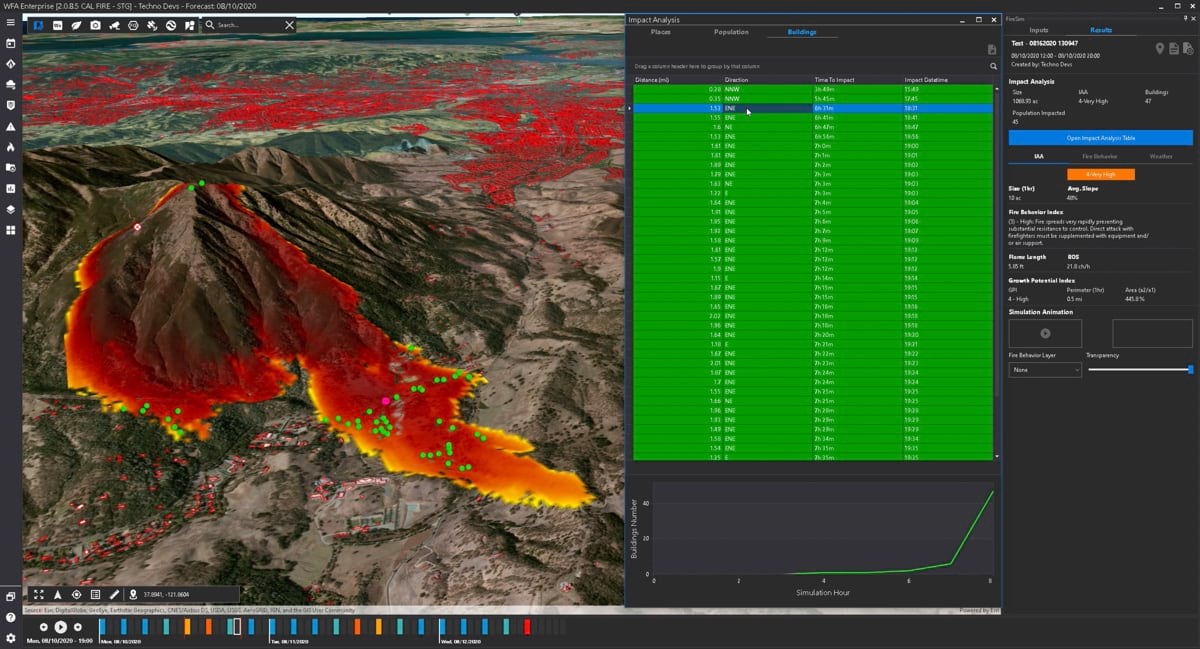Open the hamburger menu in left sidebar
This screenshot has width=1200, height=649.
10,22
